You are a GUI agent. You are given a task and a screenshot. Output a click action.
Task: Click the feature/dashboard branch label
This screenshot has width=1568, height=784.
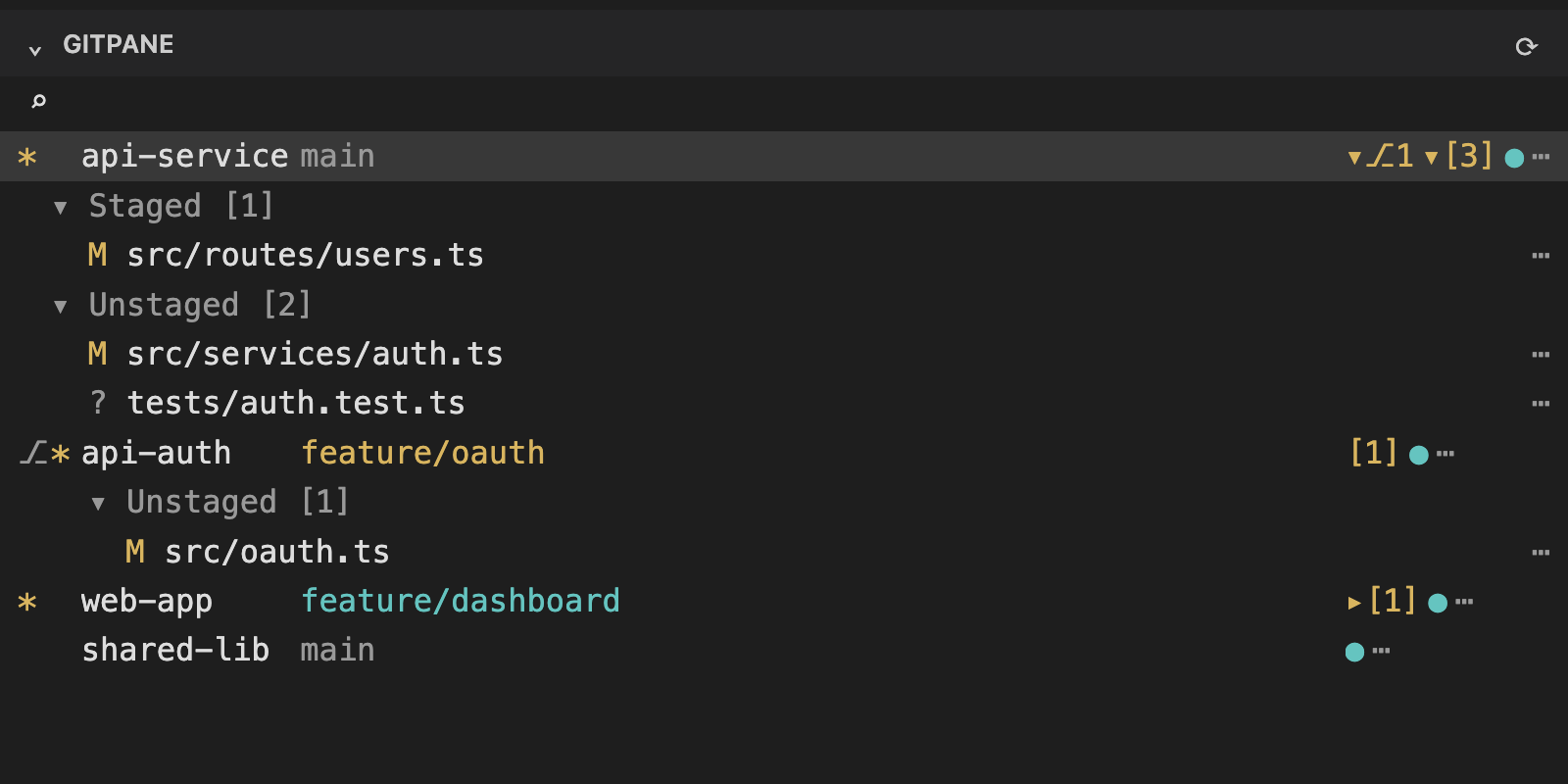pos(461,601)
